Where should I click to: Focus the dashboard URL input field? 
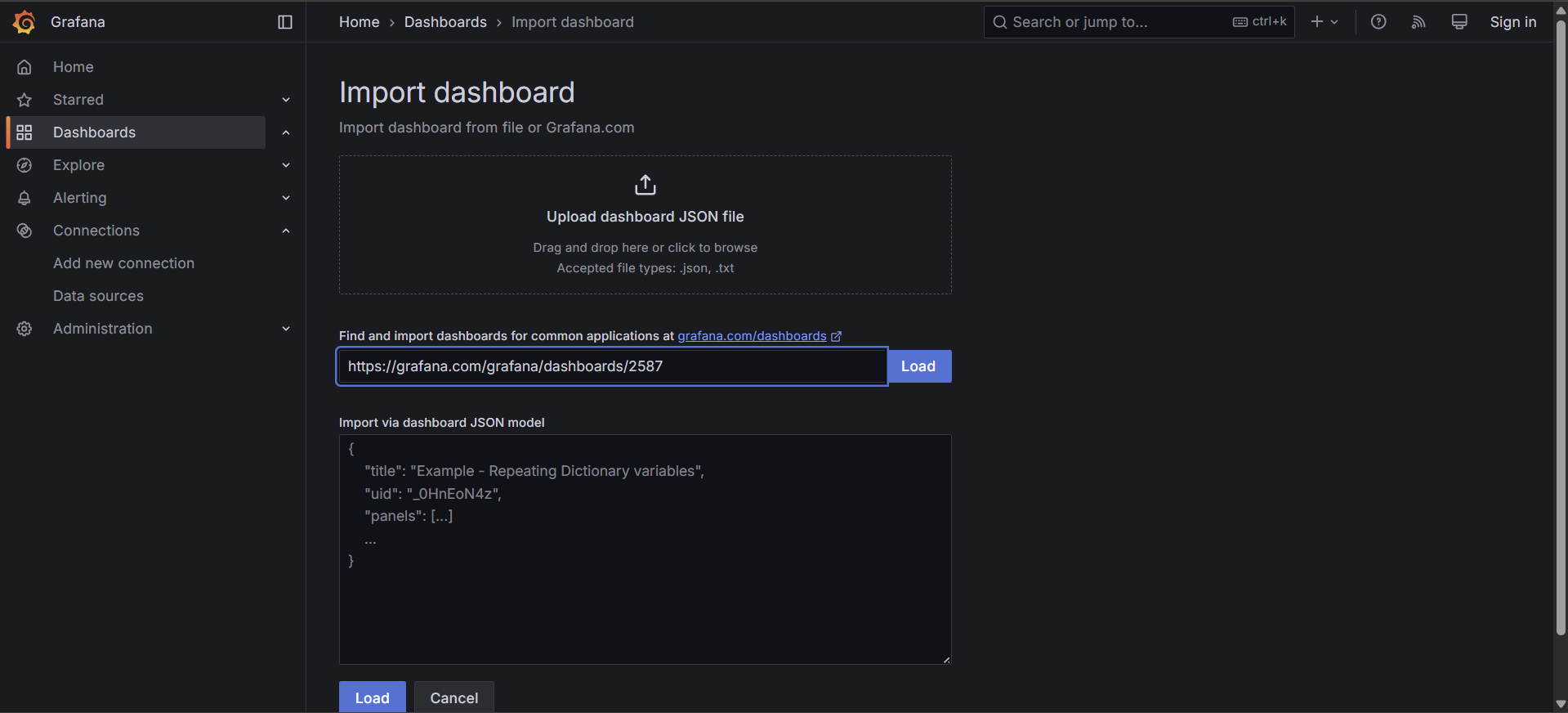(x=612, y=366)
